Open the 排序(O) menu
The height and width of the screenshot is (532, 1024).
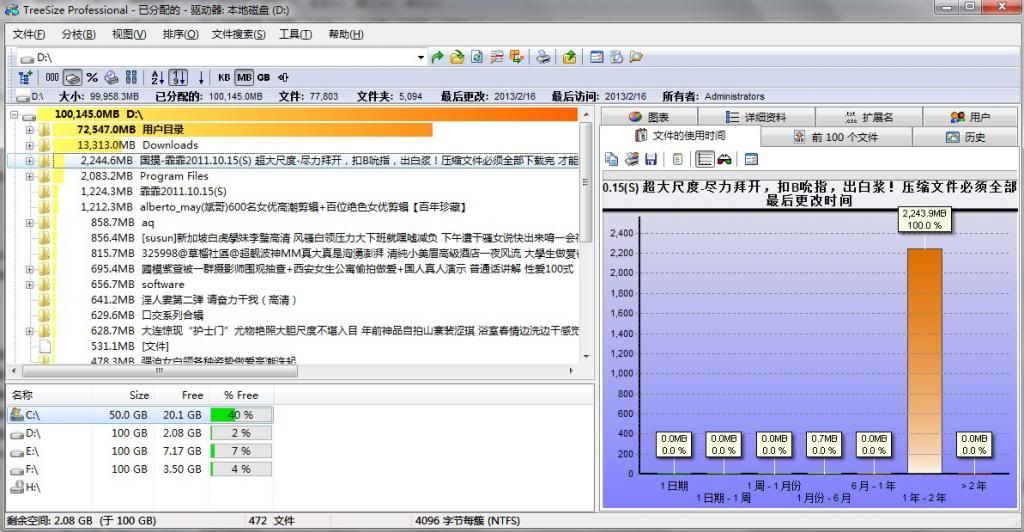180,34
